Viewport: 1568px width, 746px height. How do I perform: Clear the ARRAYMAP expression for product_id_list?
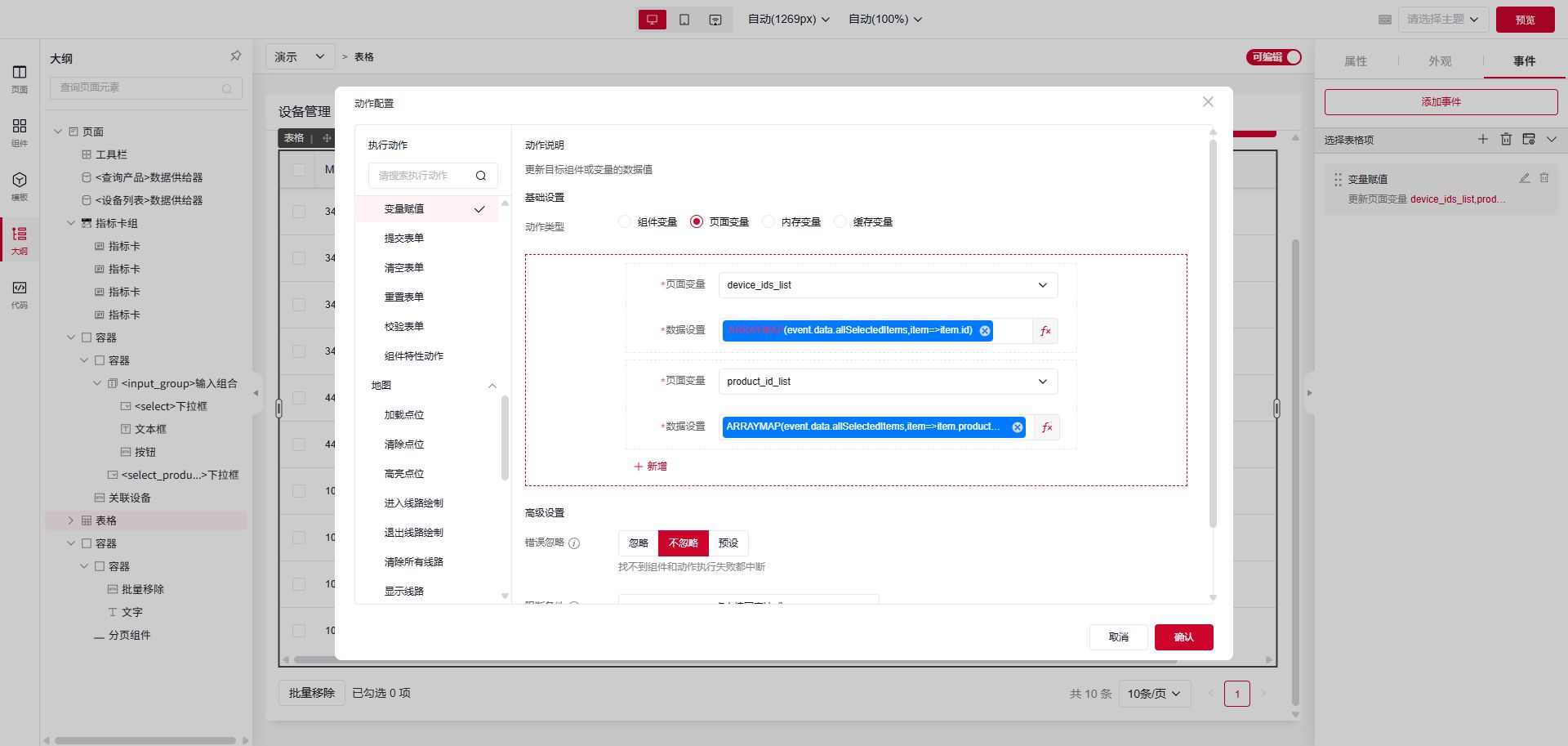1017,427
